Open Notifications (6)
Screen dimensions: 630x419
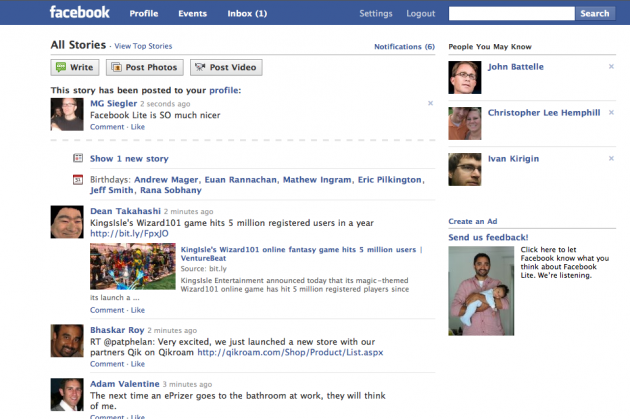(x=405, y=47)
